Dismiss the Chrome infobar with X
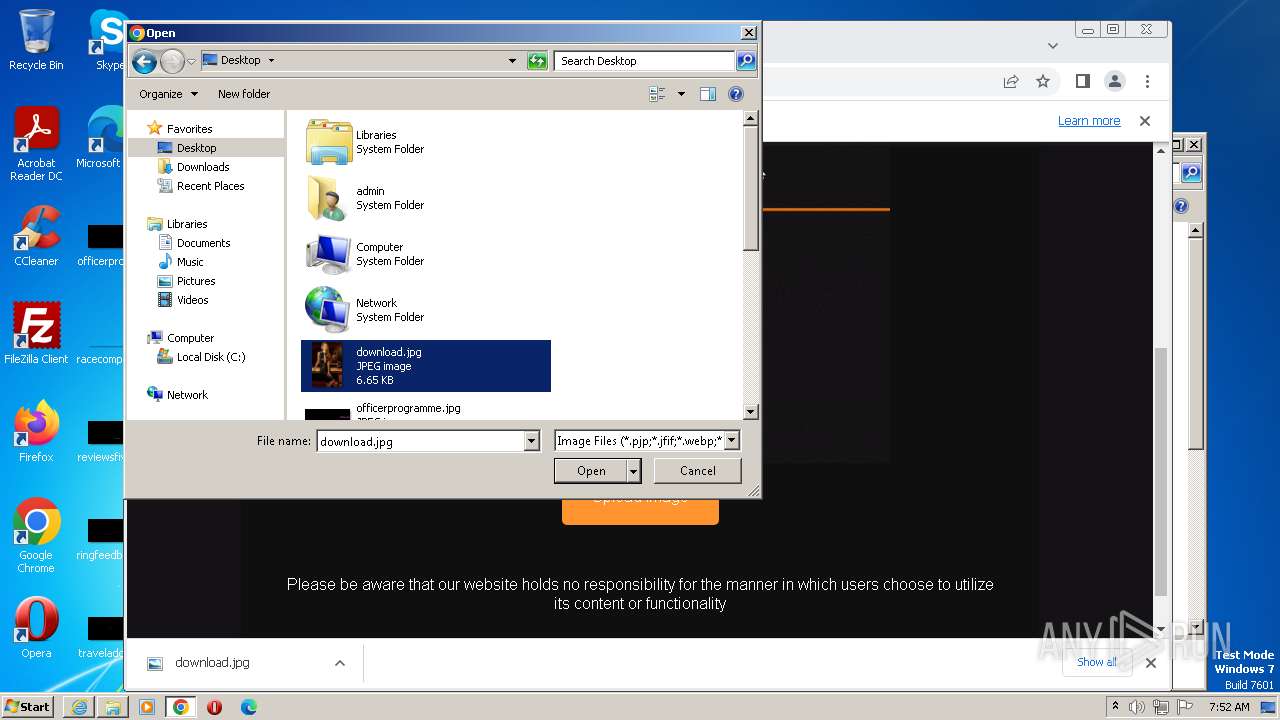The height and width of the screenshot is (720, 1280). [x=1145, y=121]
